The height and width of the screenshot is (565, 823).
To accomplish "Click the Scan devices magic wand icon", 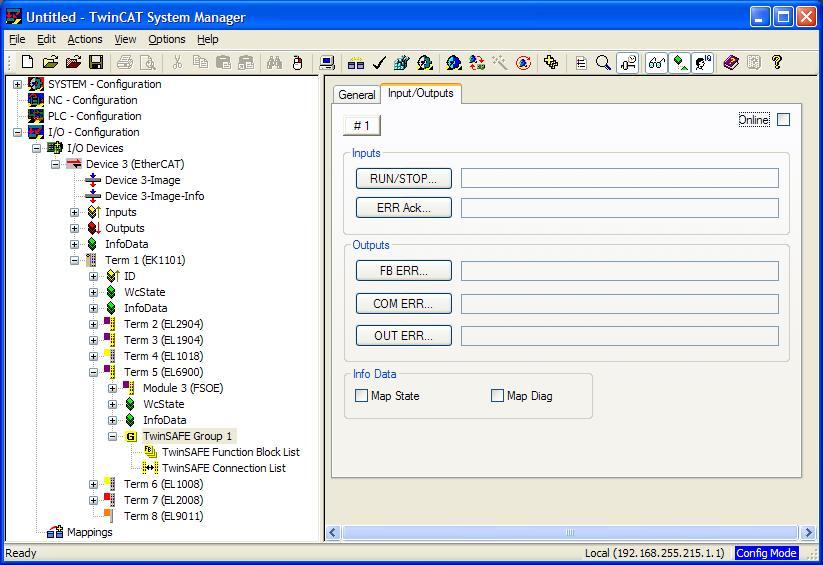I will coord(500,62).
